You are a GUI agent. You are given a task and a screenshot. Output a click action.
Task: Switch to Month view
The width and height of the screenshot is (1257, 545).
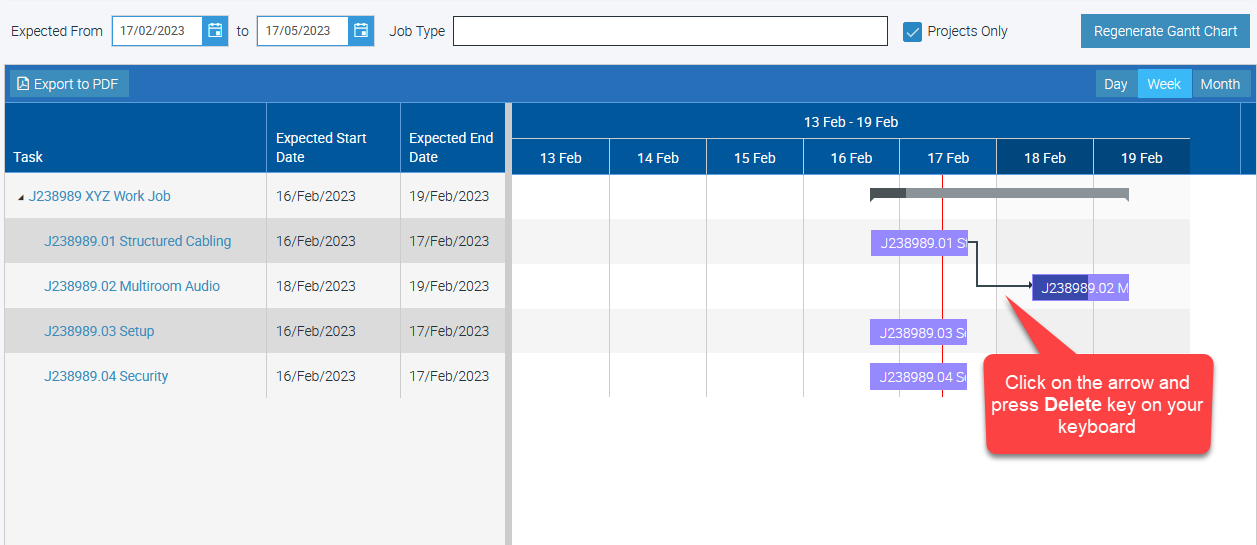coord(1220,84)
